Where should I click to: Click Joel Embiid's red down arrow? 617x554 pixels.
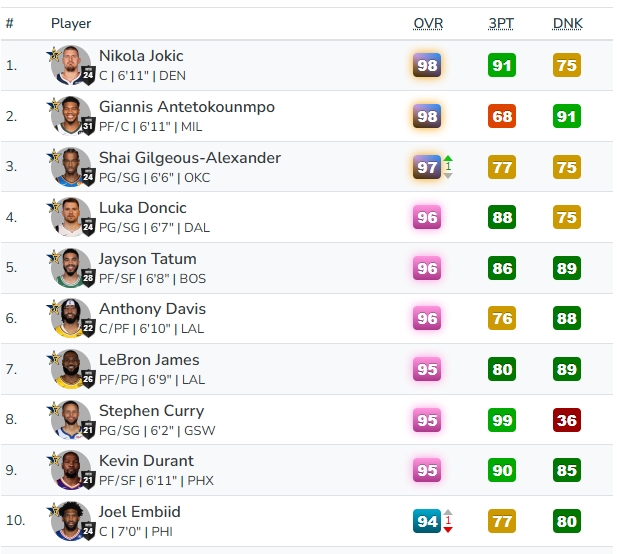[x=448, y=527]
